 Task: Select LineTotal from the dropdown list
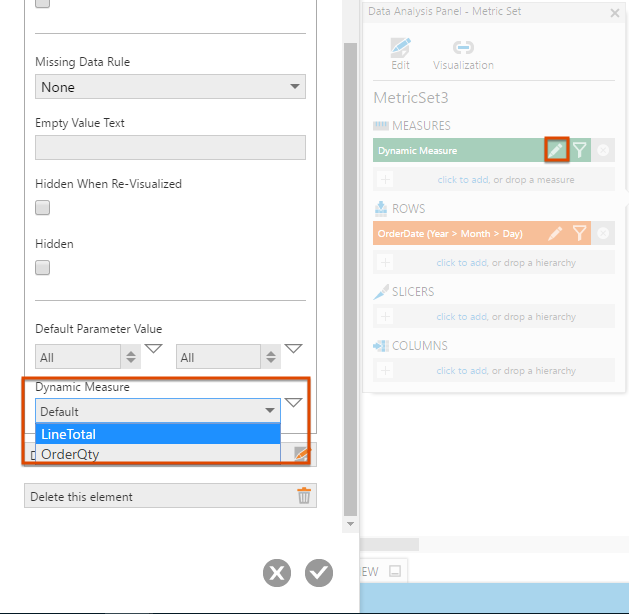157,434
